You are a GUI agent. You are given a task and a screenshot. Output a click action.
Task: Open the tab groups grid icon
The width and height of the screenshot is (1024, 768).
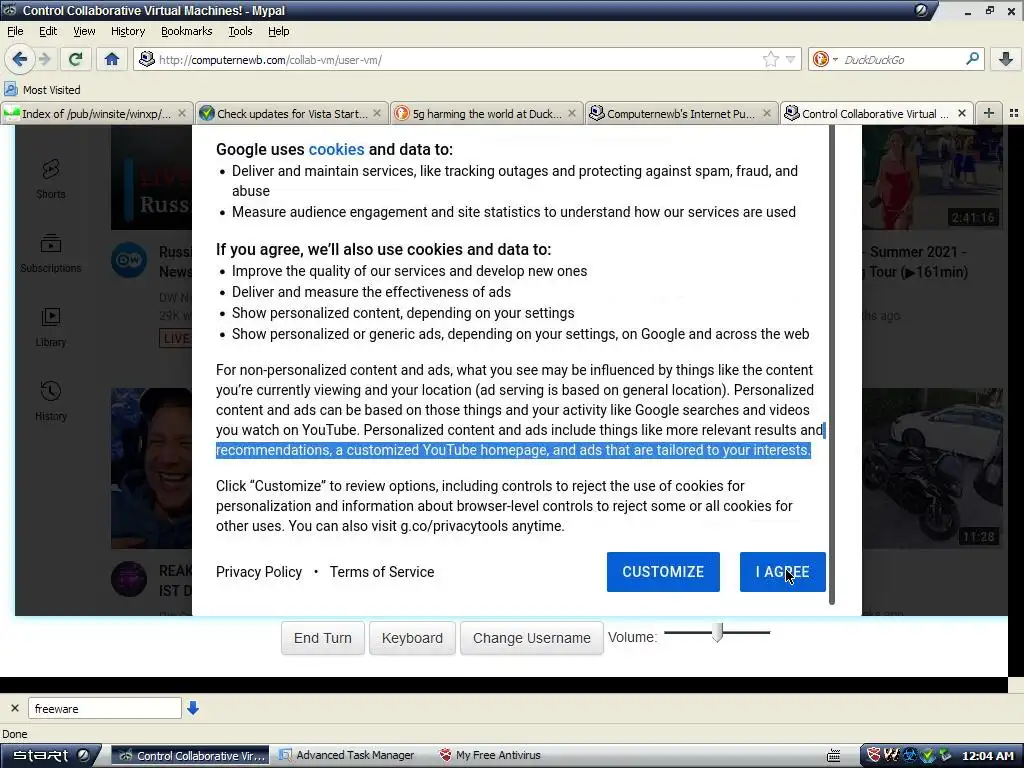[1014, 113]
